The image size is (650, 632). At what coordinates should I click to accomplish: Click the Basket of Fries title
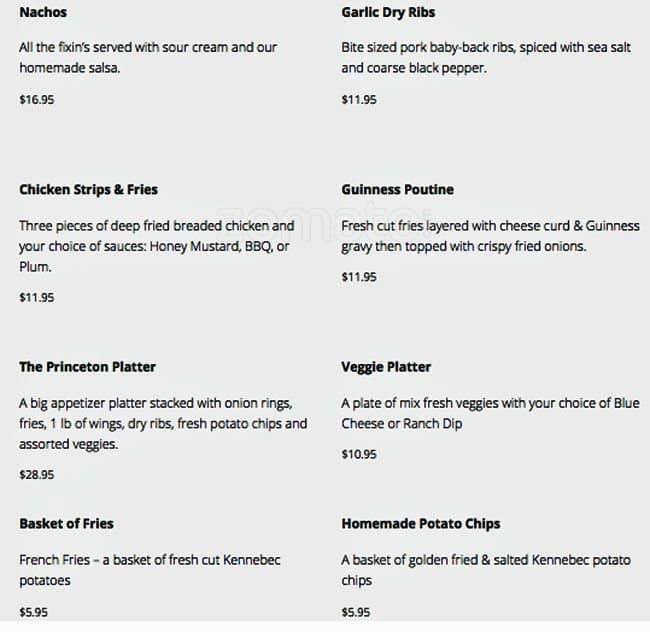(66, 523)
